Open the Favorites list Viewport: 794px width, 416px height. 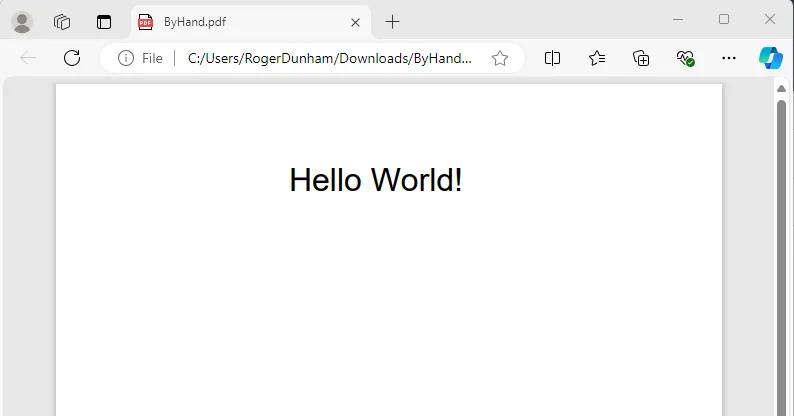pyautogui.click(x=597, y=58)
